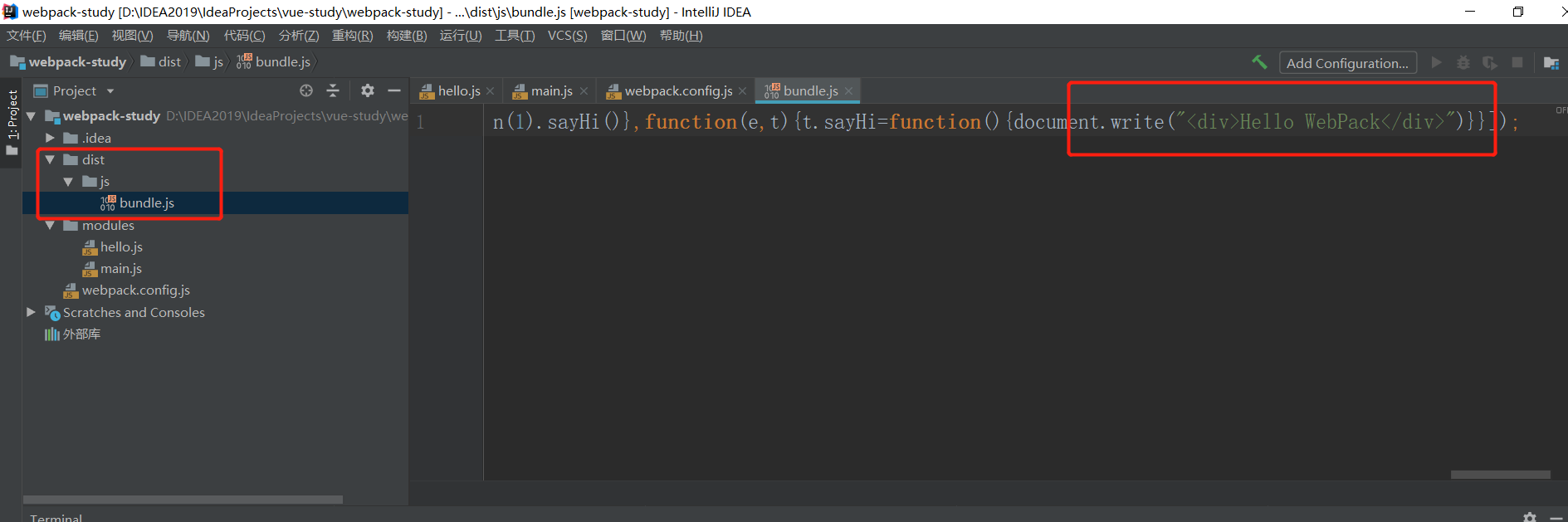Close the bundle.js editor tab
1568x522 pixels.
[x=848, y=91]
